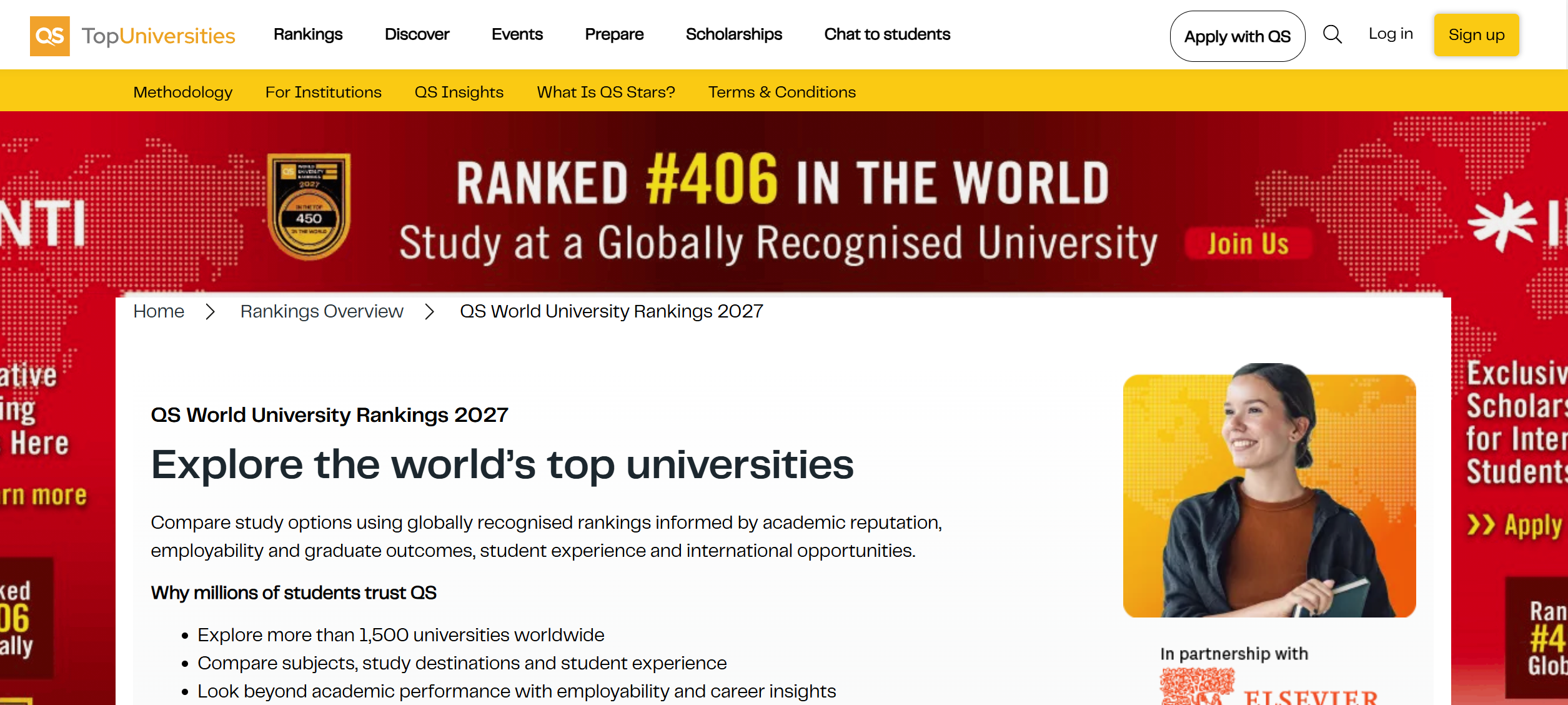Click Explore more than 1,500 universities bullet
1568x705 pixels.
(x=401, y=635)
